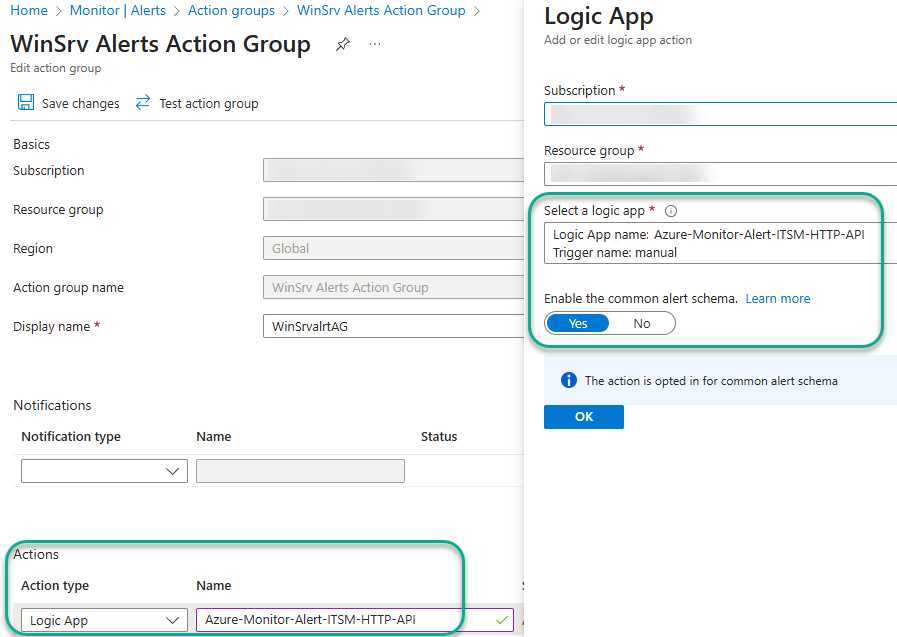The height and width of the screenshot is (637, 897).
Task: Click the info icon in the common alert schema banner
Action: [568, 379]
